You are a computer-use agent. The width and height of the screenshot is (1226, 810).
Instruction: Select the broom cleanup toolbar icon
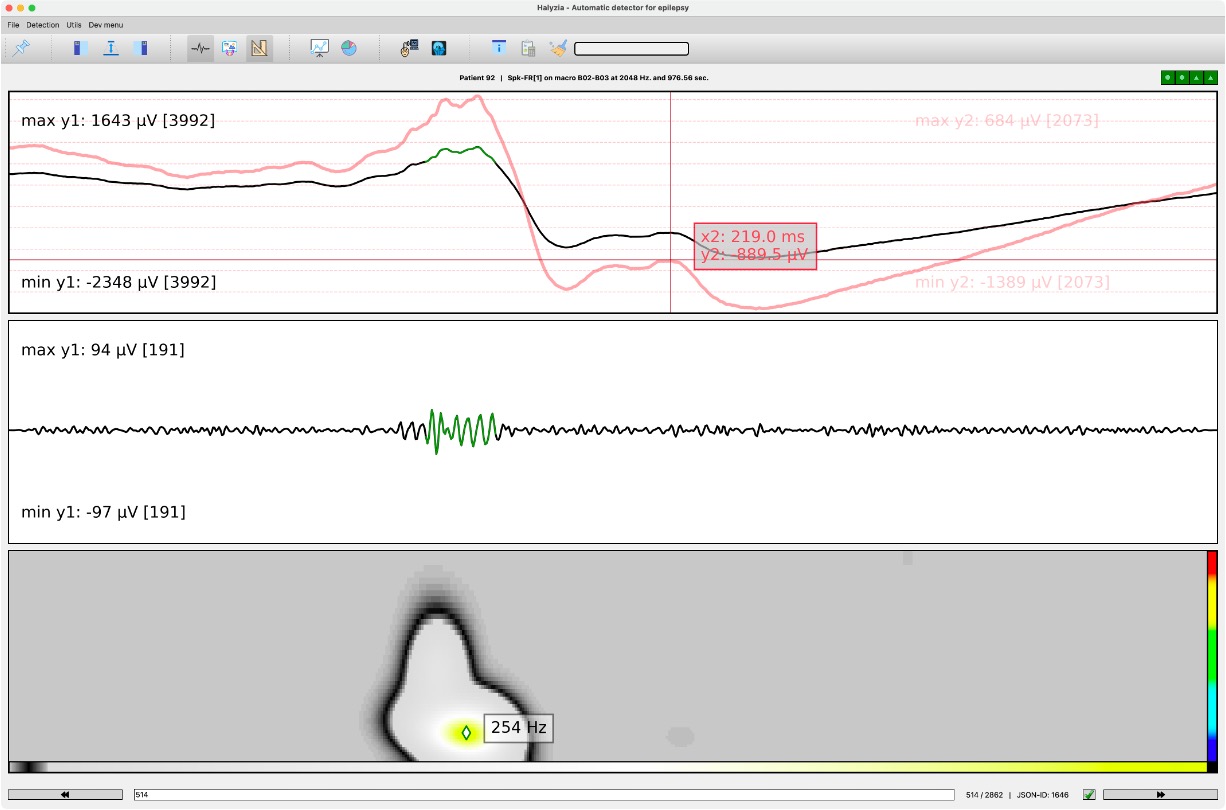pyautogui.click(x=557, y=46)
